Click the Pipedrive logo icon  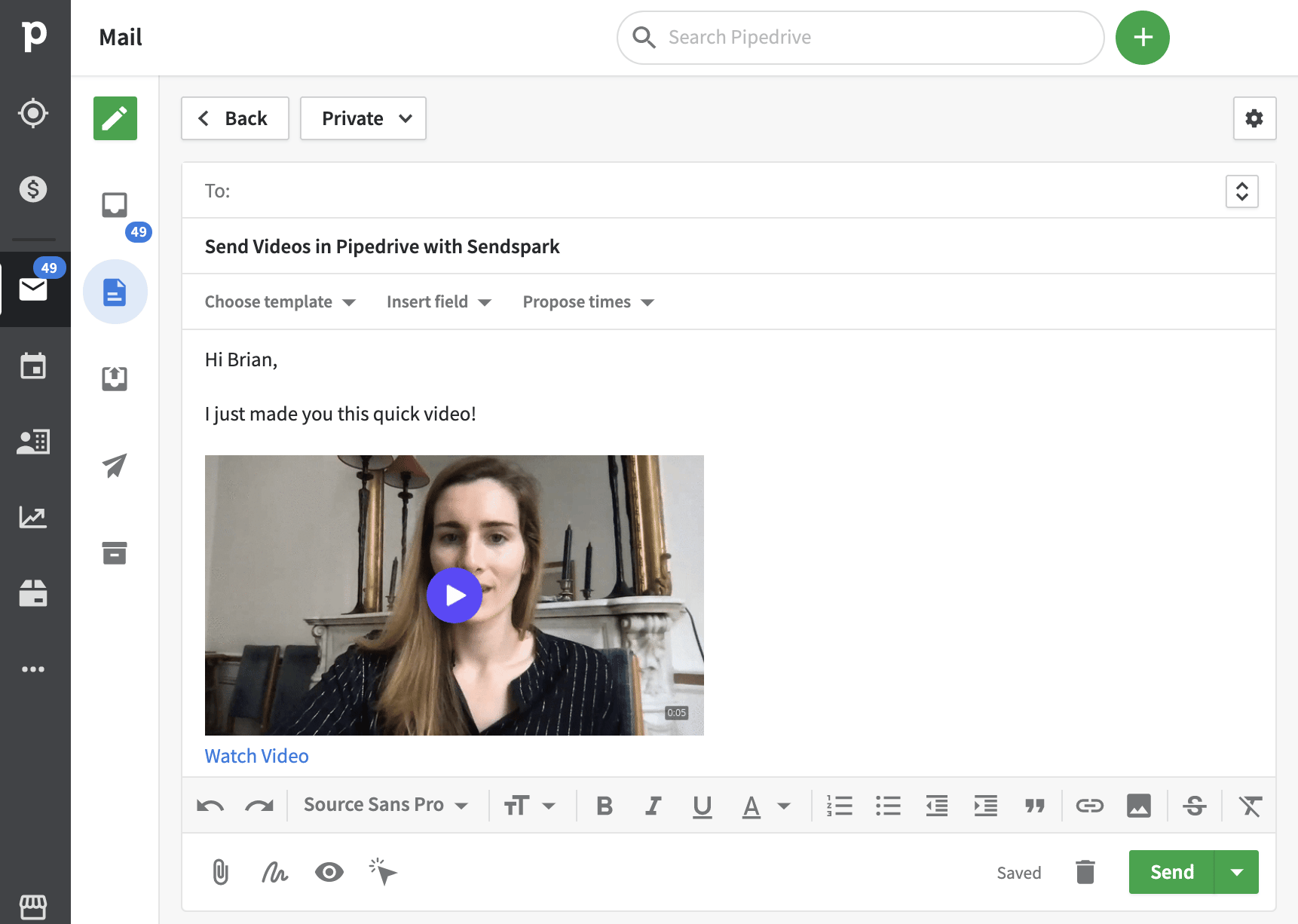pyautogui.click(x=34, y=35)
